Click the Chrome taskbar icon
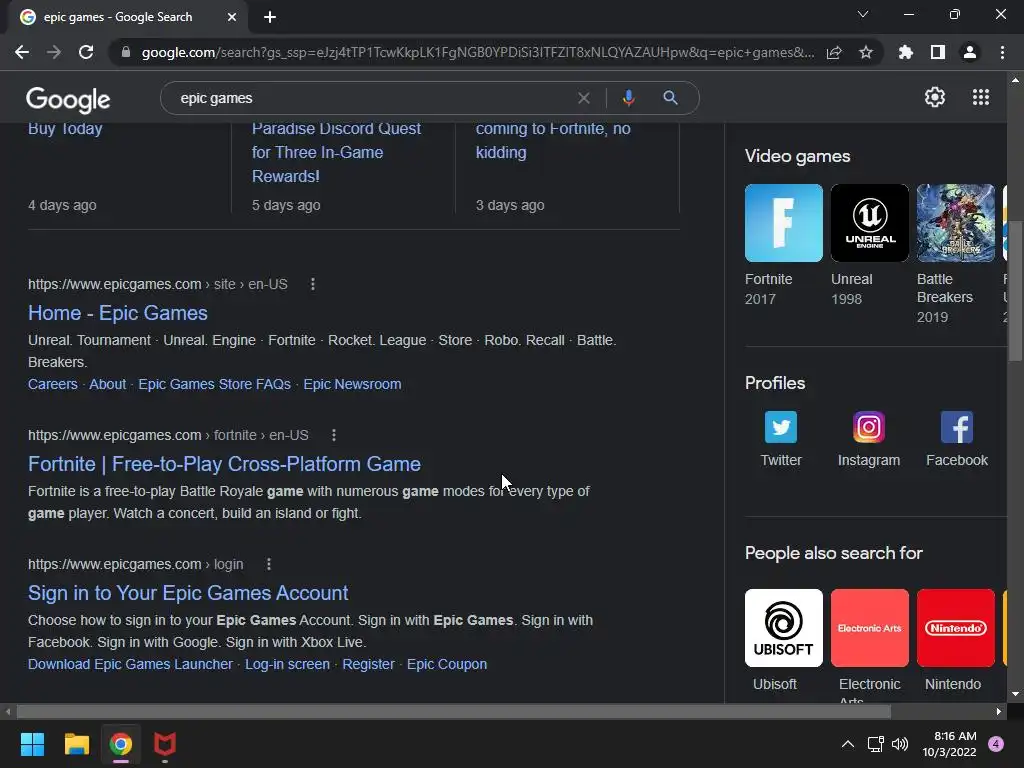The width and height of the screenshot is (1024, 768). click(x=121, y=744)
